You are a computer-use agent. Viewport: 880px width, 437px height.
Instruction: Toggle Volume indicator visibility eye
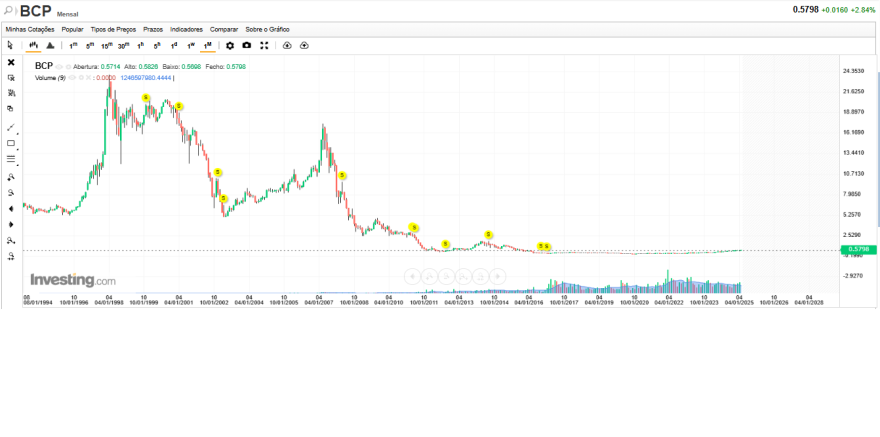pyautogui.click(x=72, y=78)
